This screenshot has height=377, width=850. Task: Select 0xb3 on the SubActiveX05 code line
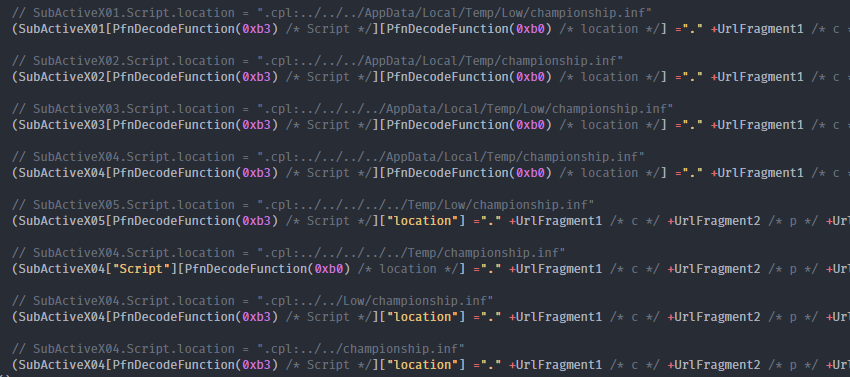tap(256, 221)
